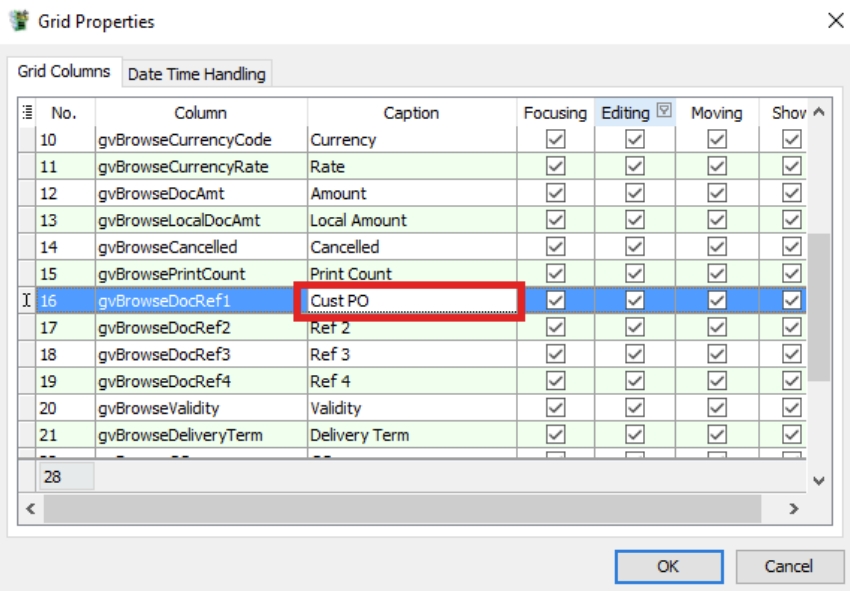Uncheck Editing for gvBrowseDocAmt row
850x591 pixels.
pyautogui.click(x=634, y=194)
